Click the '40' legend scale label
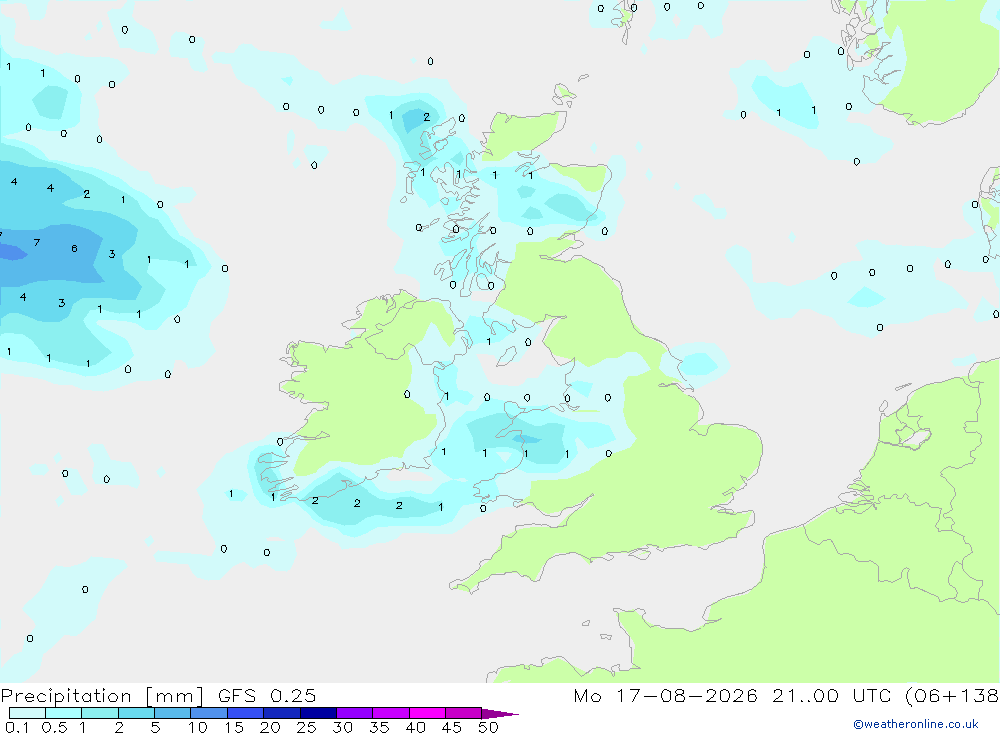The width and height of the screenshot is (1000, 733). [x=415, y=727]
